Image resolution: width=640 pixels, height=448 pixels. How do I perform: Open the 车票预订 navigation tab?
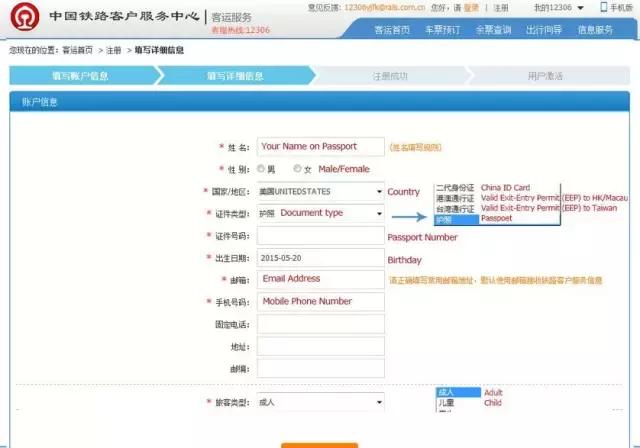pyautogui.click(x=442, y=30)
